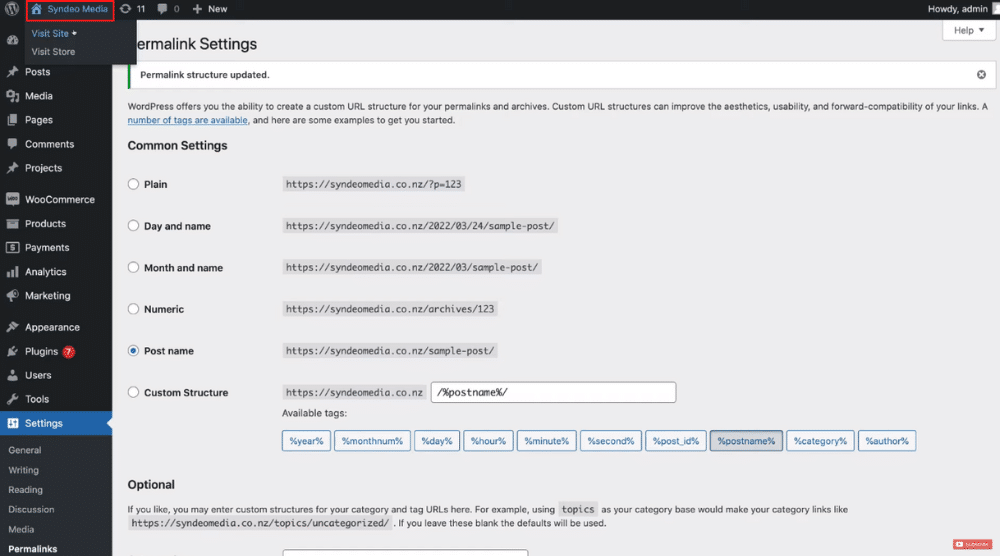Viewport: 1000px width, 556px height.
Task: Insert the %year% tag
Action: pyautogui.click(x=306, y=441)
